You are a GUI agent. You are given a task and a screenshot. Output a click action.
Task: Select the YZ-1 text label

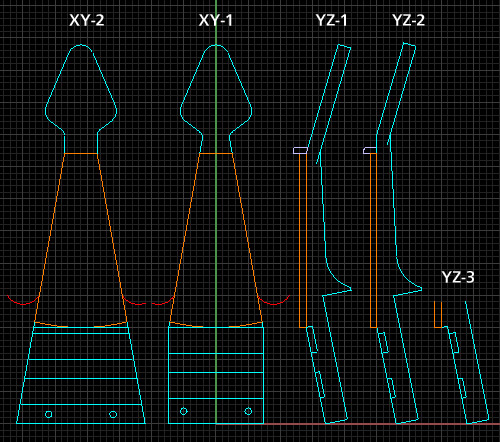tap(331, 20)
